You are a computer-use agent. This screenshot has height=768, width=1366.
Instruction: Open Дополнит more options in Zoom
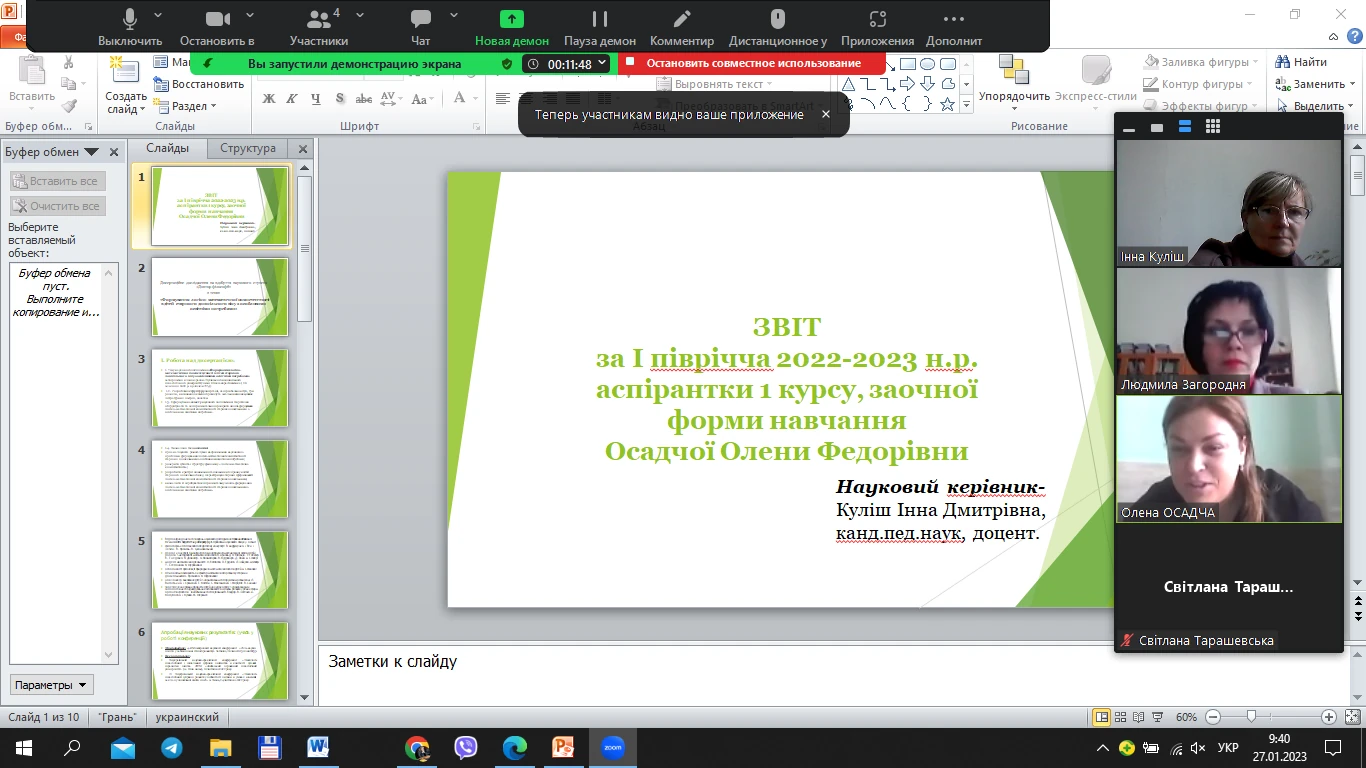pos(954,28)
